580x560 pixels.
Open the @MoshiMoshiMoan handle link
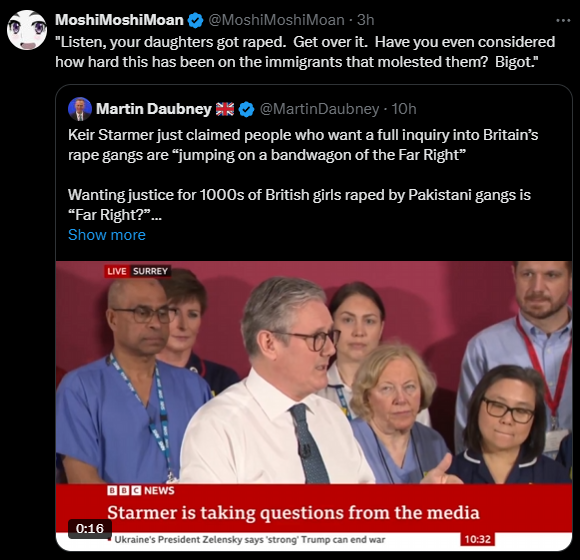276,20
